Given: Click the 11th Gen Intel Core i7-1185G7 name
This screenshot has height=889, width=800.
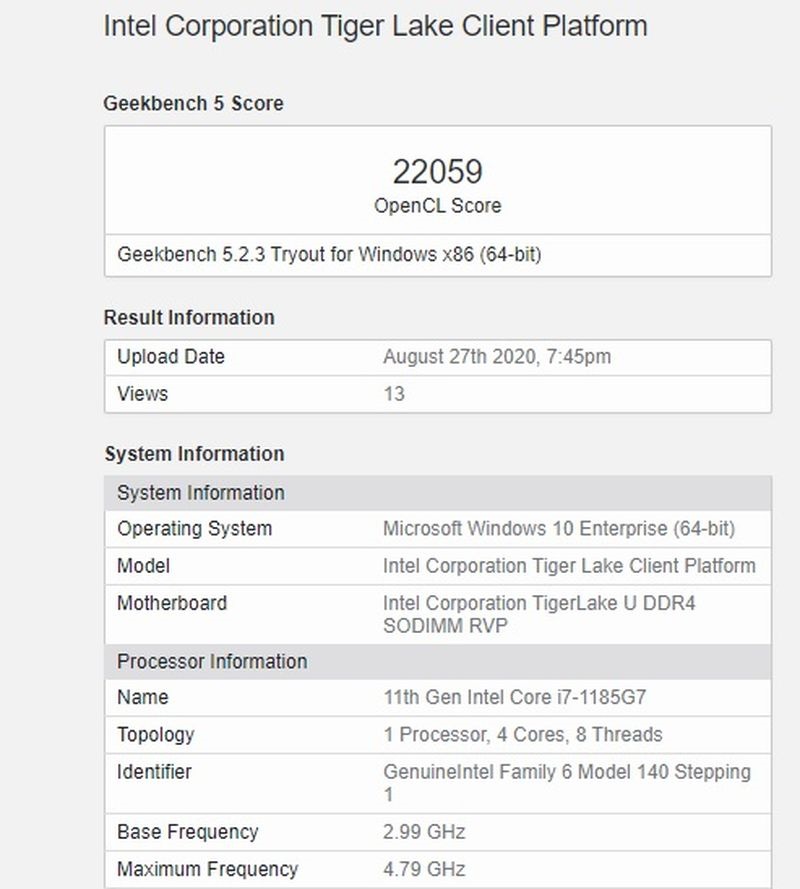Looking at the screenshot, I should tap(520, 698).
